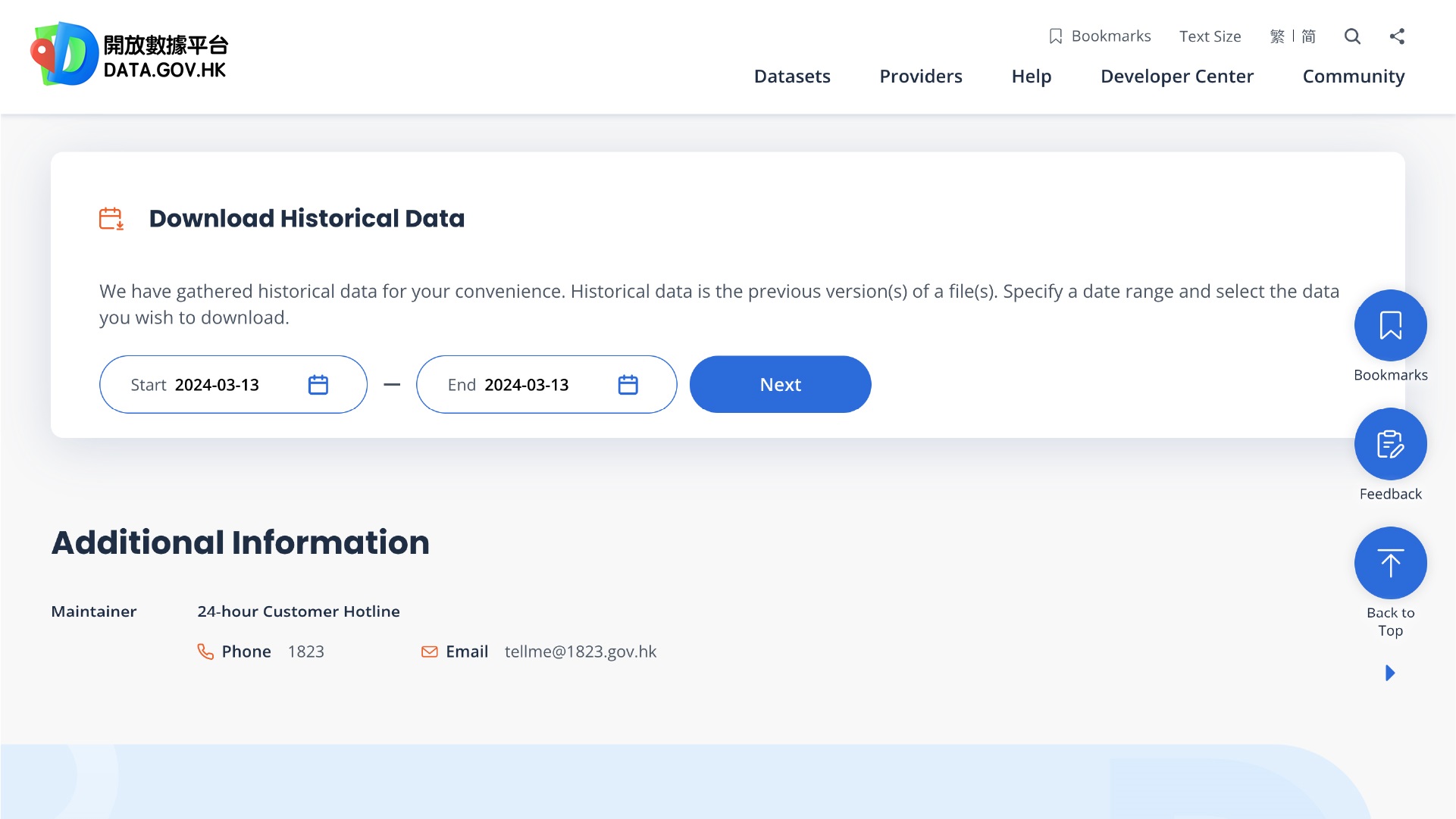
Task: Expand the sidebar arrow below Back to Top
Action: coord(1390,673)
